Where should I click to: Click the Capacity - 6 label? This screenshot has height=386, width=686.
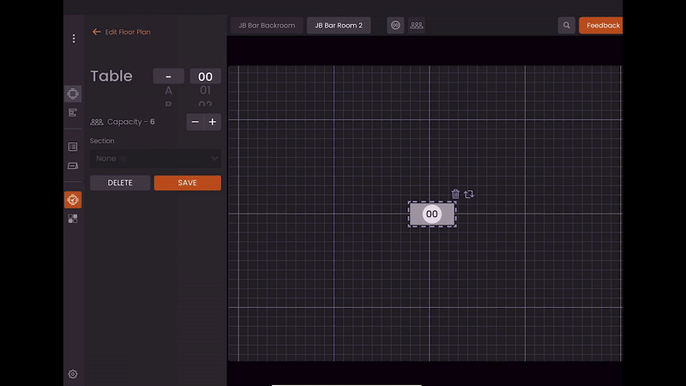(x=131, y=122)
